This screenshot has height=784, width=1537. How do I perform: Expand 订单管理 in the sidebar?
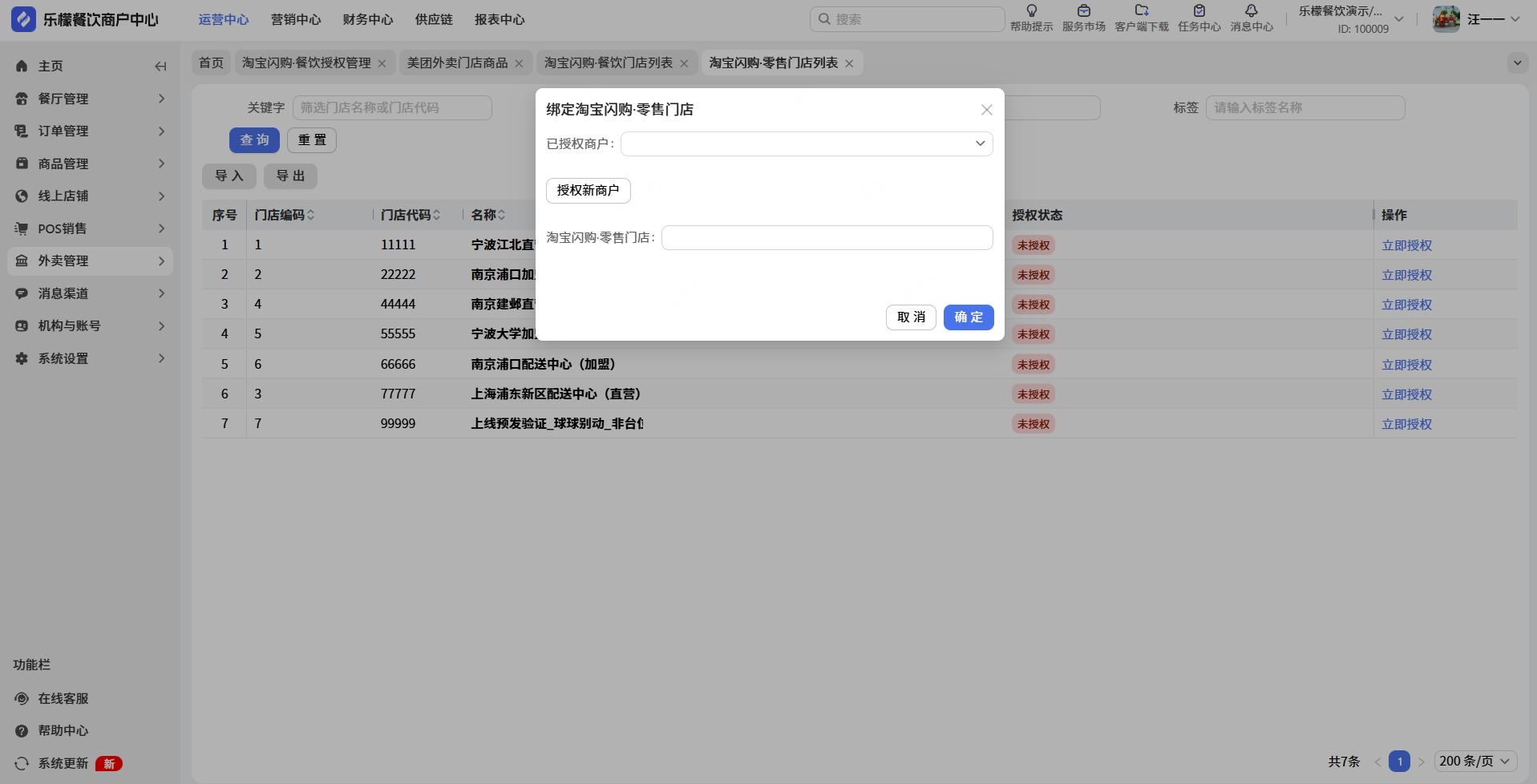tap(90, 131)
